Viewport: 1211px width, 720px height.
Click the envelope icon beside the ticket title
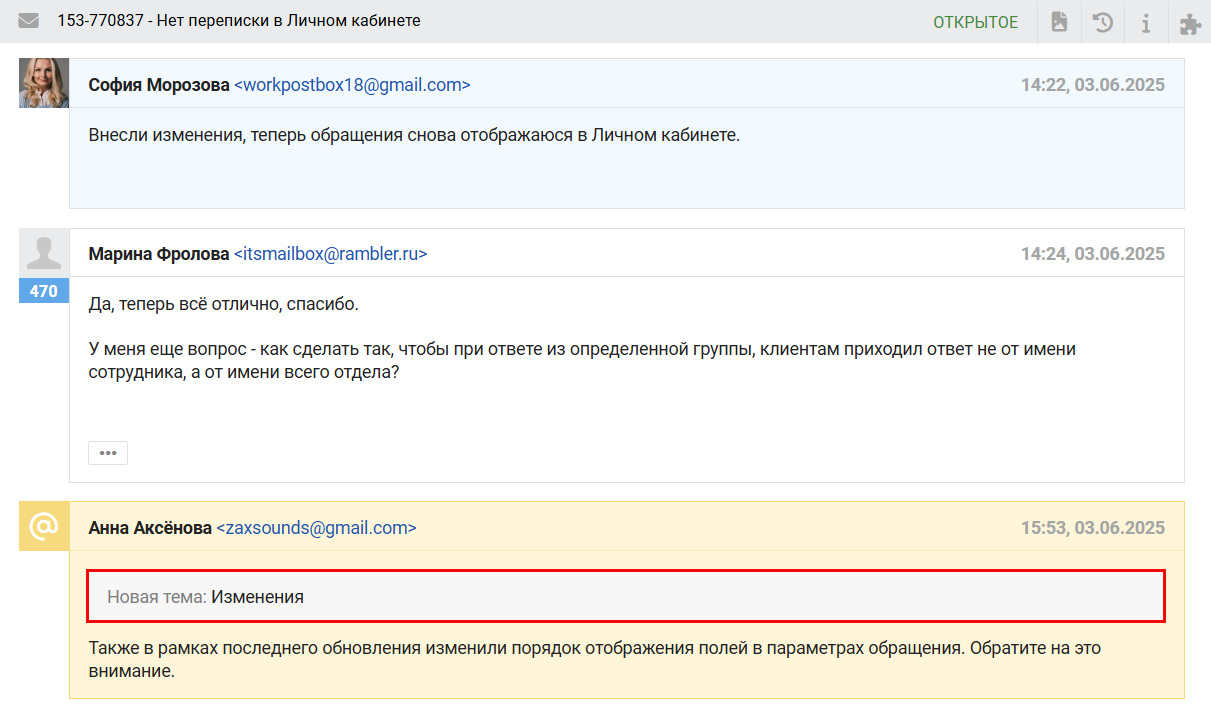pos(28,21)
